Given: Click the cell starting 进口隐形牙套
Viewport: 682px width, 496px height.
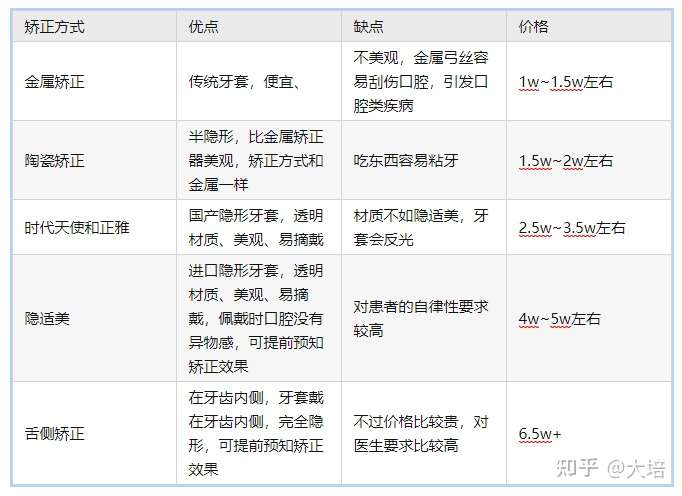Looking at the screenshot, I should [259, 318].
